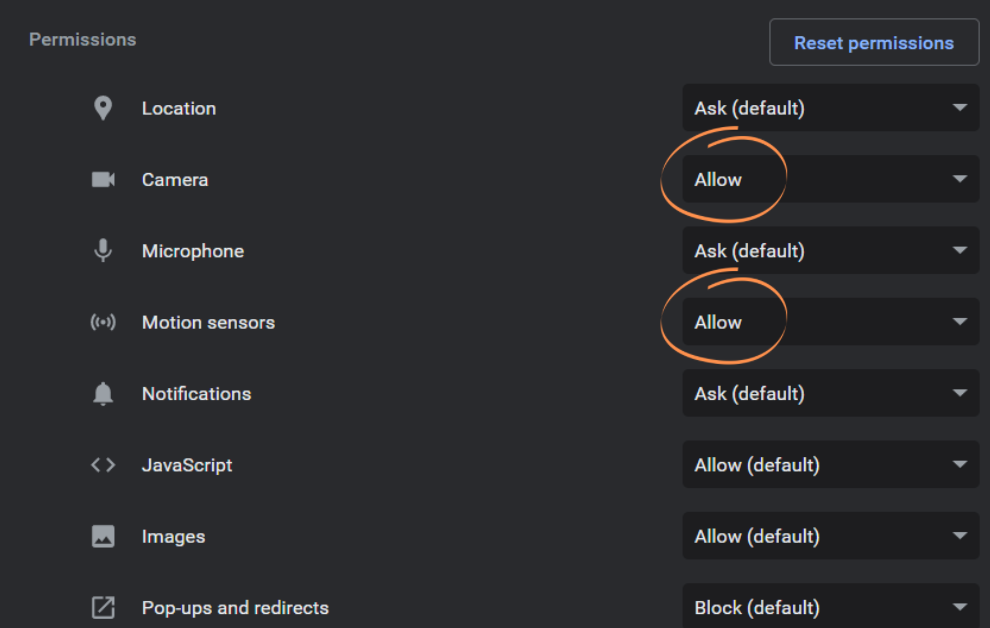Click the Images picture icon
The height and width of the screenshot is (628, 990).
click(103, 537)
